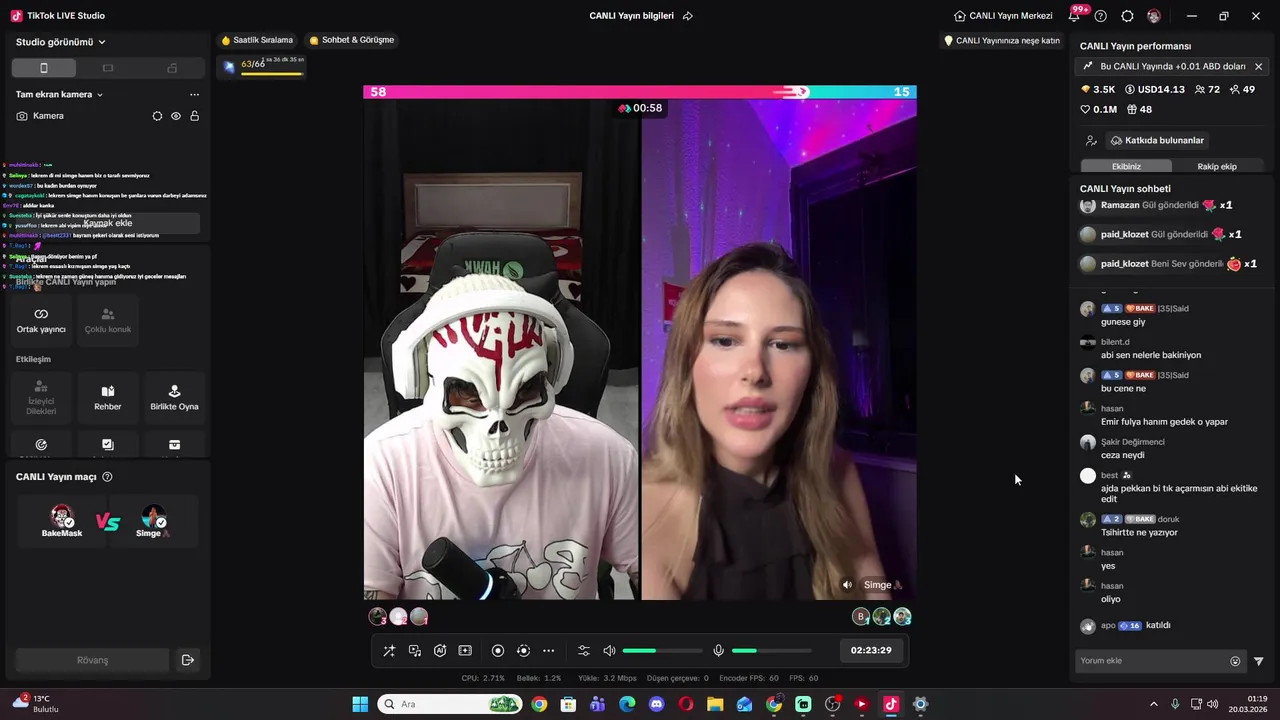Open the settings gear icon in title bar
The height and width of the screenshot is (720, 1280).
tap(1127, 16)
